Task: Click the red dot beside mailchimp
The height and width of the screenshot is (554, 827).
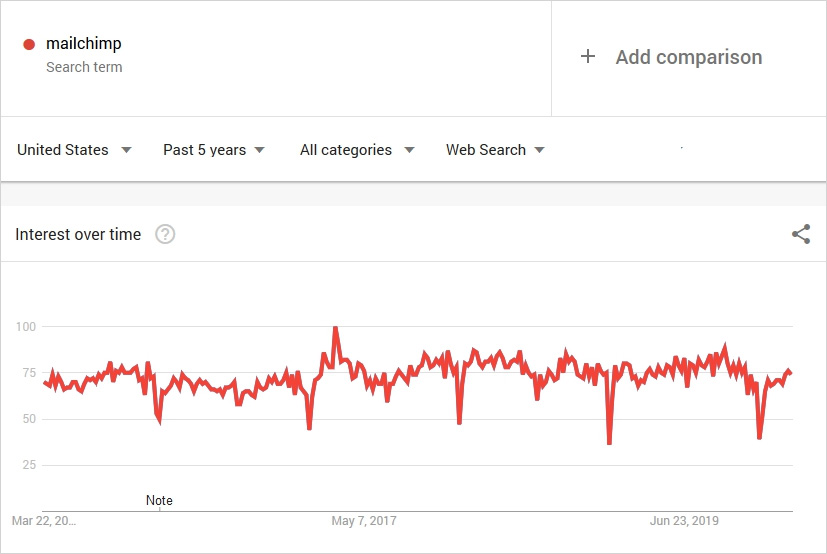Action: coord(29,44)
